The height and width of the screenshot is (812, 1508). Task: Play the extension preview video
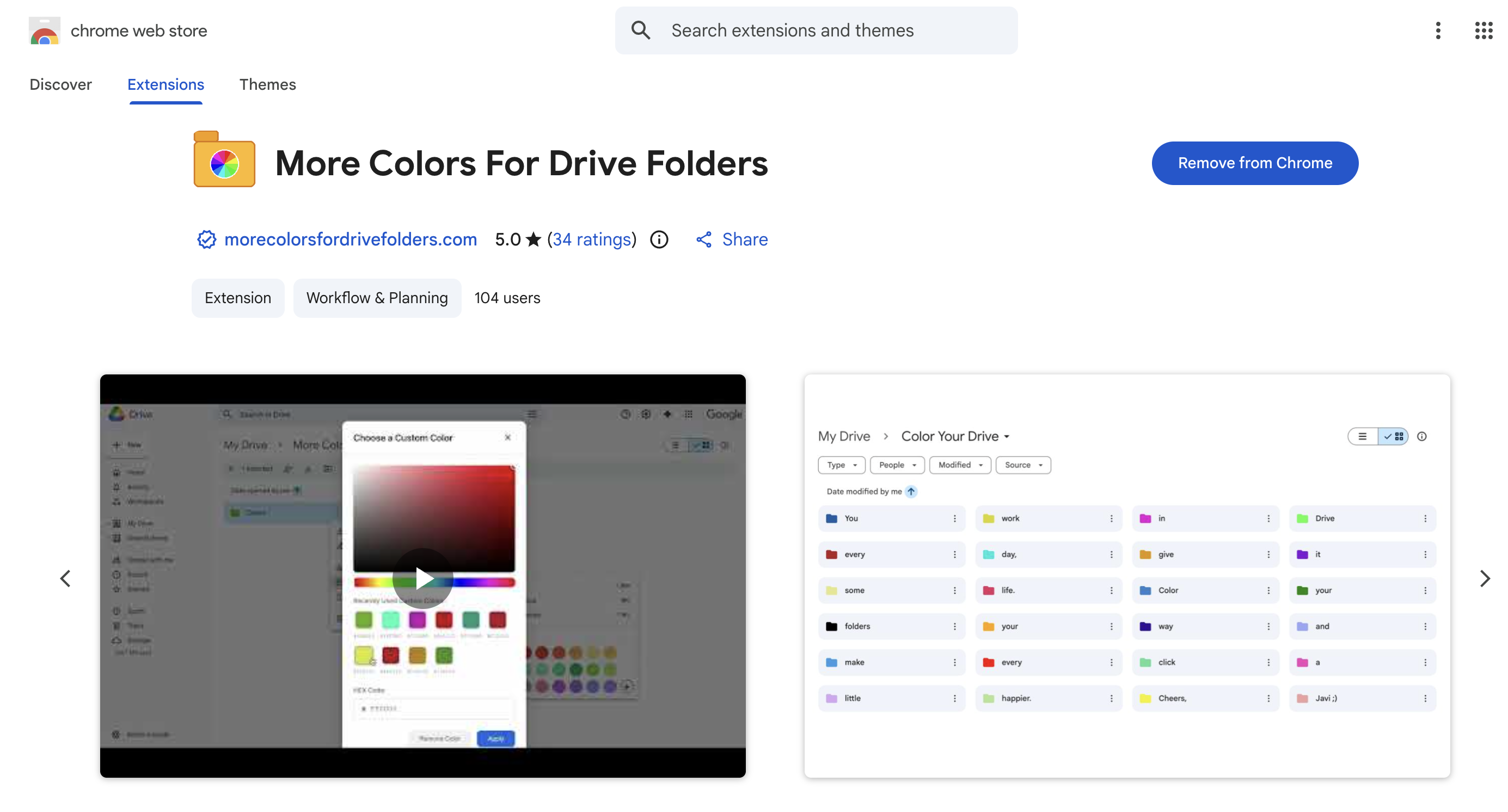pyautogui.click(x=422, y=578)
